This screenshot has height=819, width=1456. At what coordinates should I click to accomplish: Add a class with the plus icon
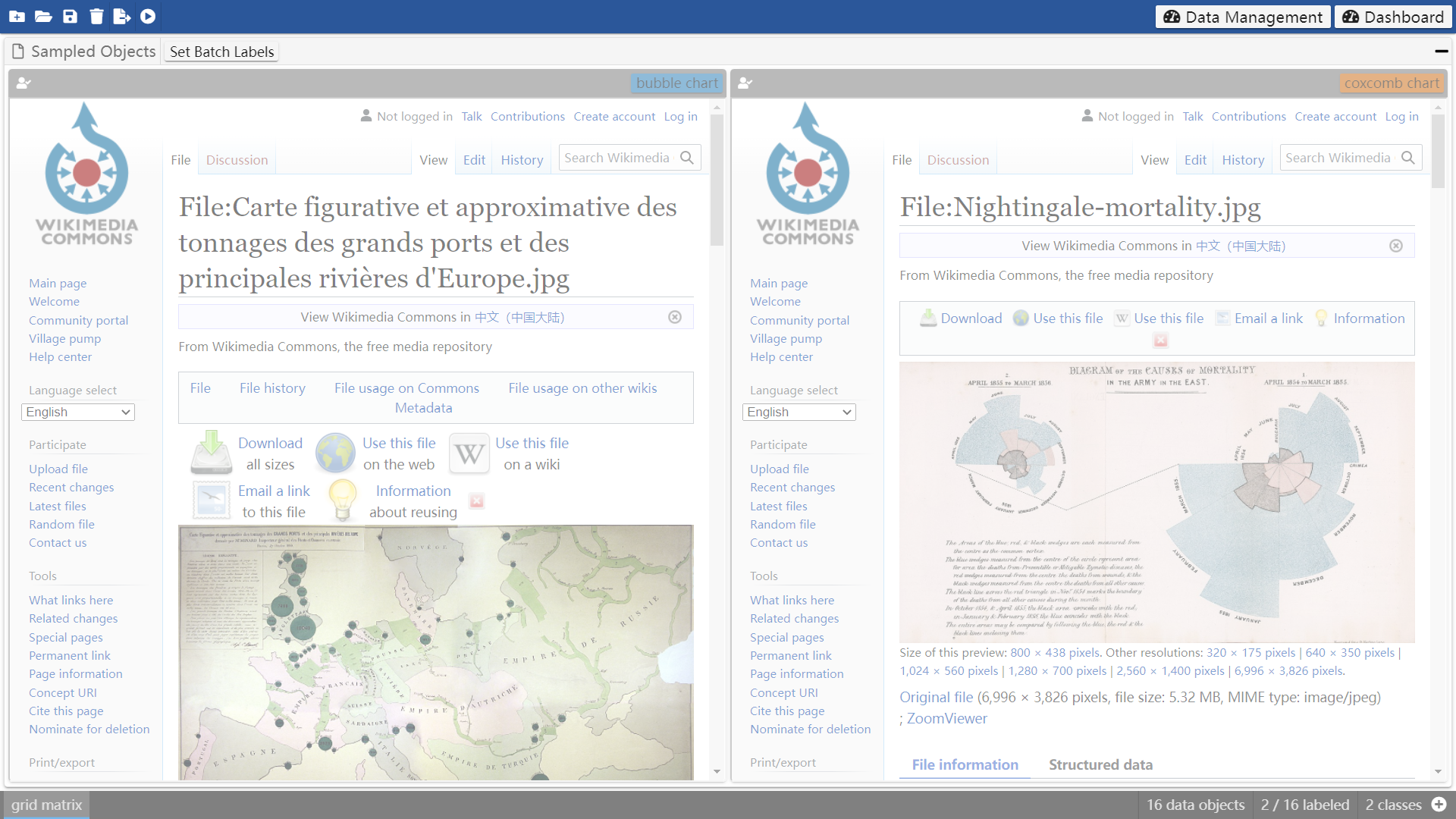pyautogui.click(x=1439, y=805)
